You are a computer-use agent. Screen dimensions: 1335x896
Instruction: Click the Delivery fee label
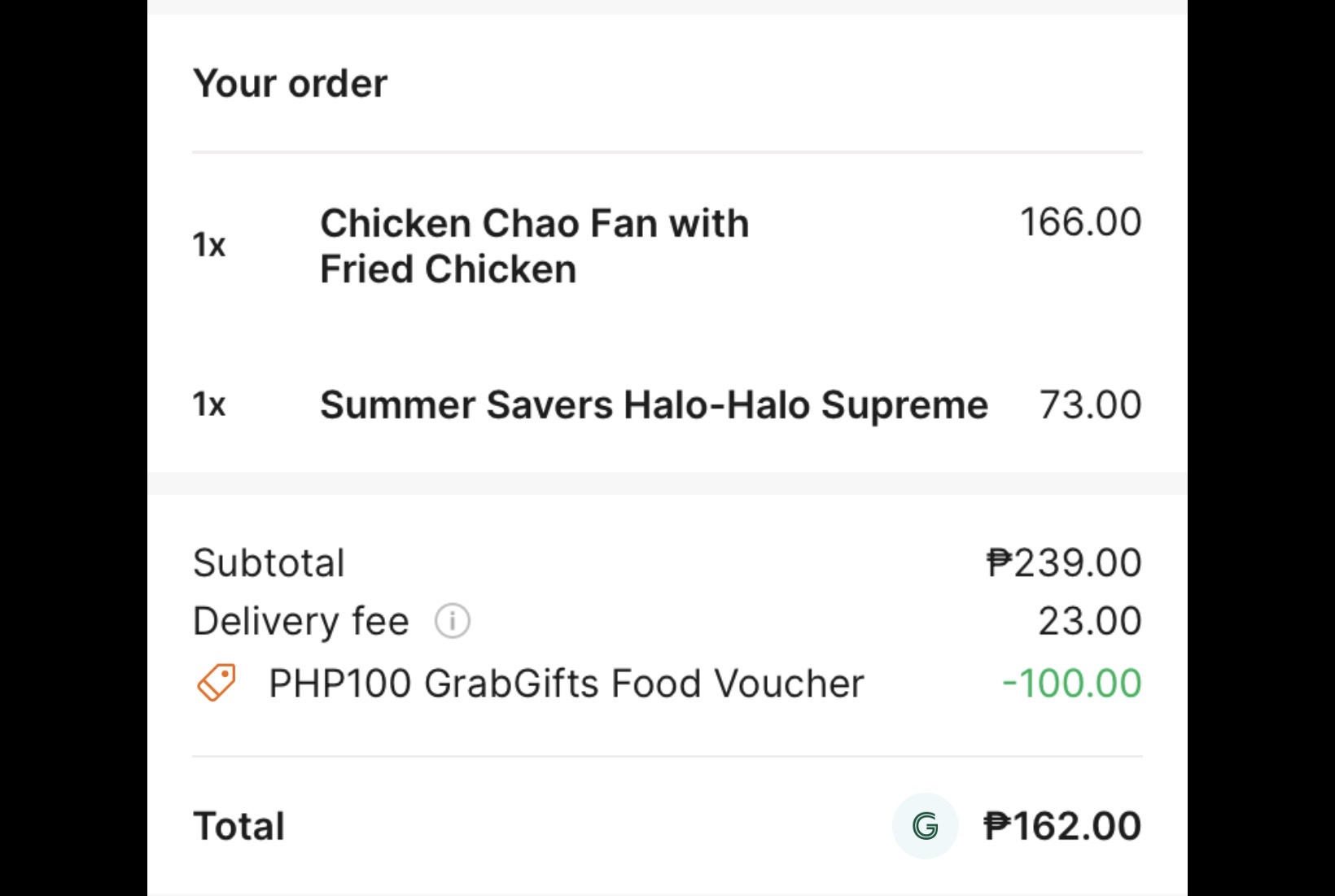[x=300, y=622]
